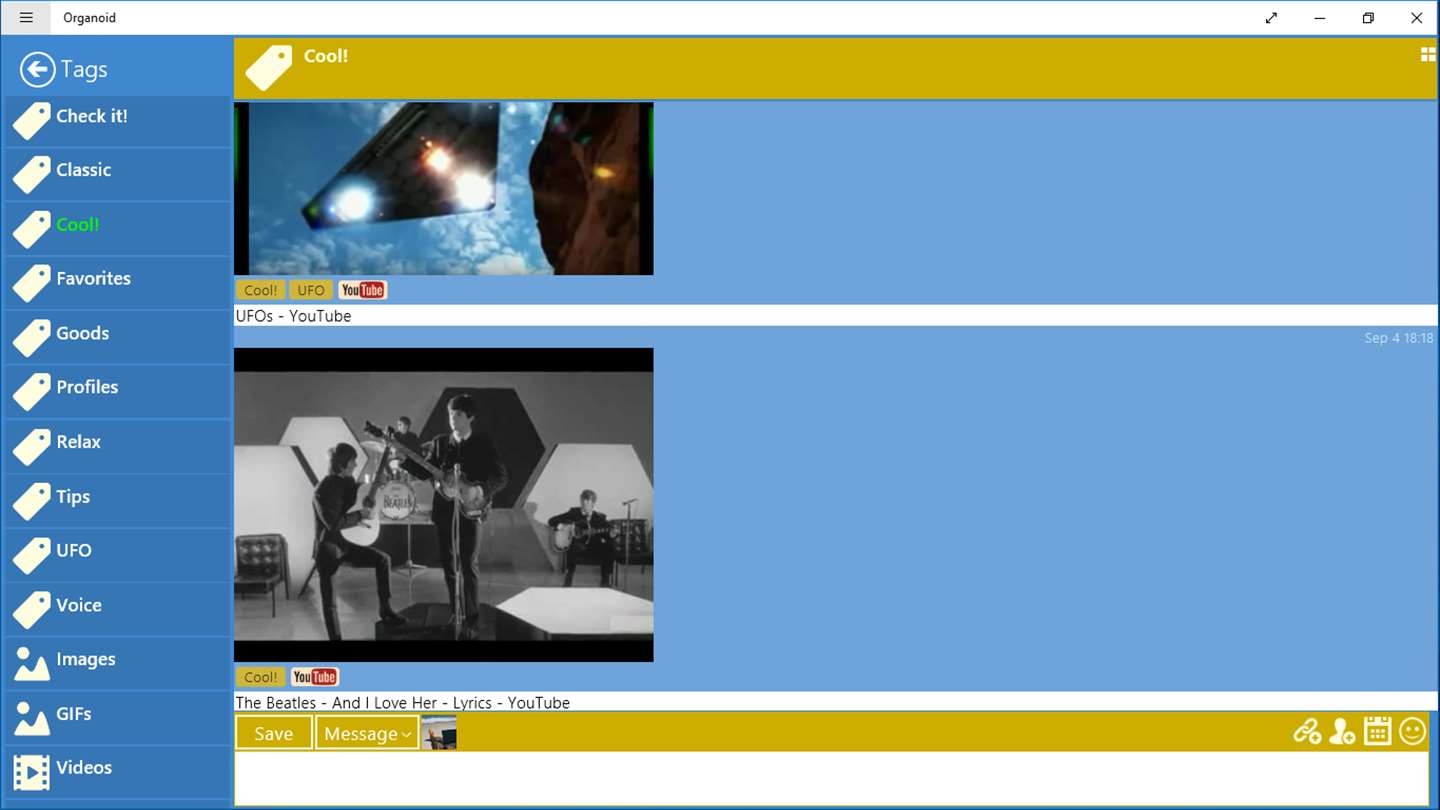Open the Profiles tag

(x=117, y=392)
